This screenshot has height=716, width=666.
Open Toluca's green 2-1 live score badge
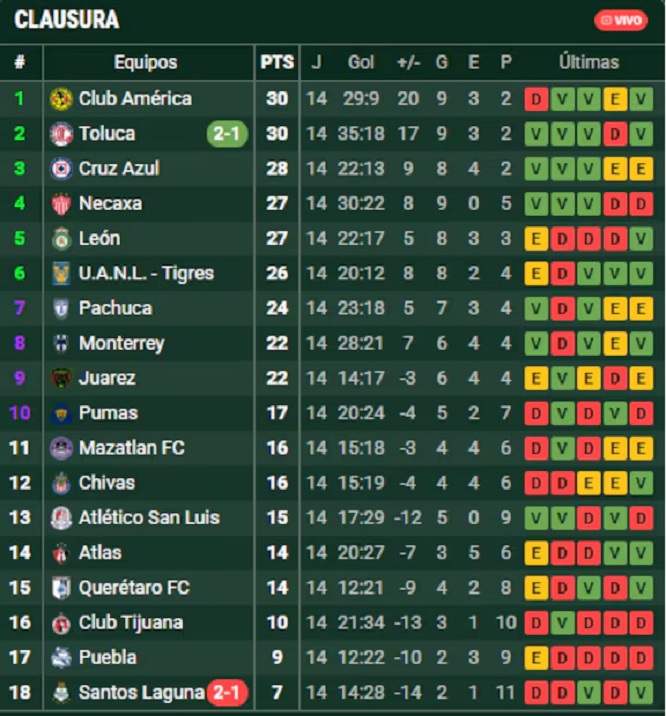coord(227,134)
